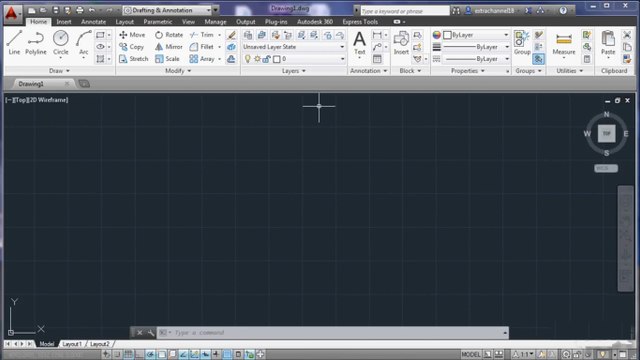Click the Rotate tool
This screenshot has height=360, width=640.
[x=169, y=35]
